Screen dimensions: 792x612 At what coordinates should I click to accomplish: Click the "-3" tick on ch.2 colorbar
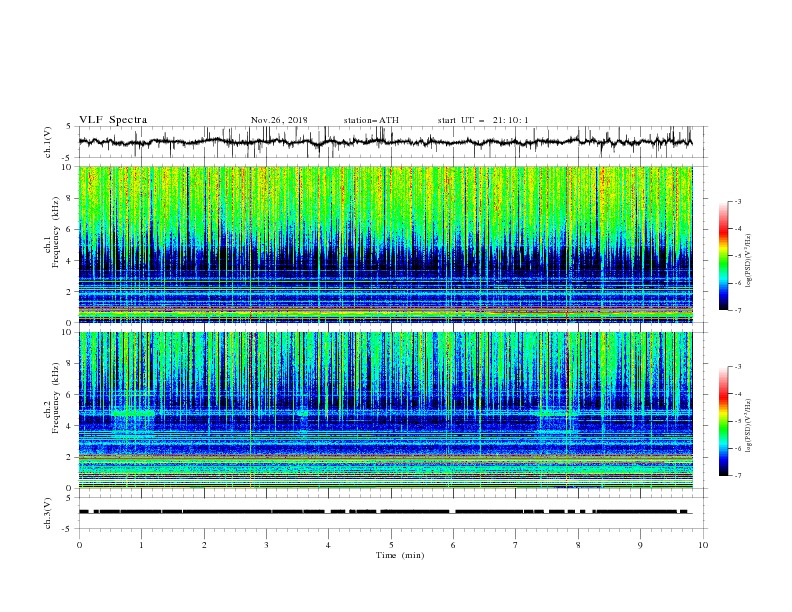[738, 367]
